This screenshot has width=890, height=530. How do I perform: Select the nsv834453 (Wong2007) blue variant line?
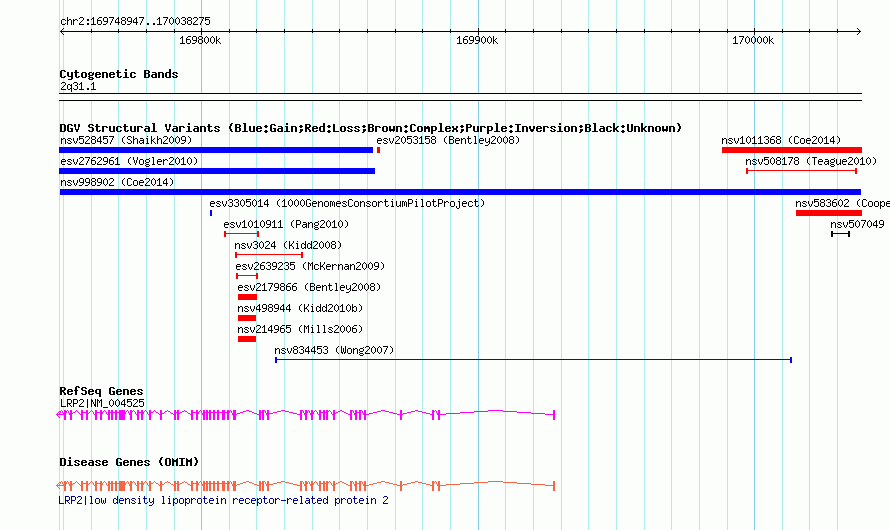(534, 360)
